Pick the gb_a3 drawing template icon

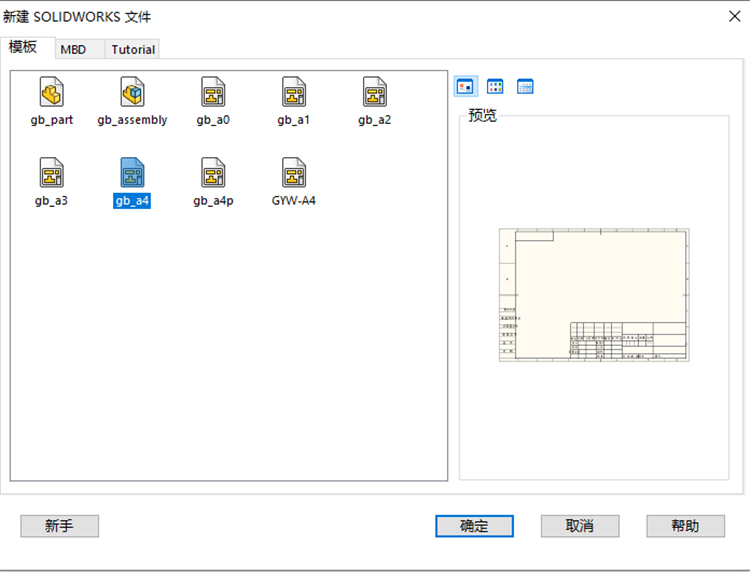pyautogui.click(x=52, y=173)
